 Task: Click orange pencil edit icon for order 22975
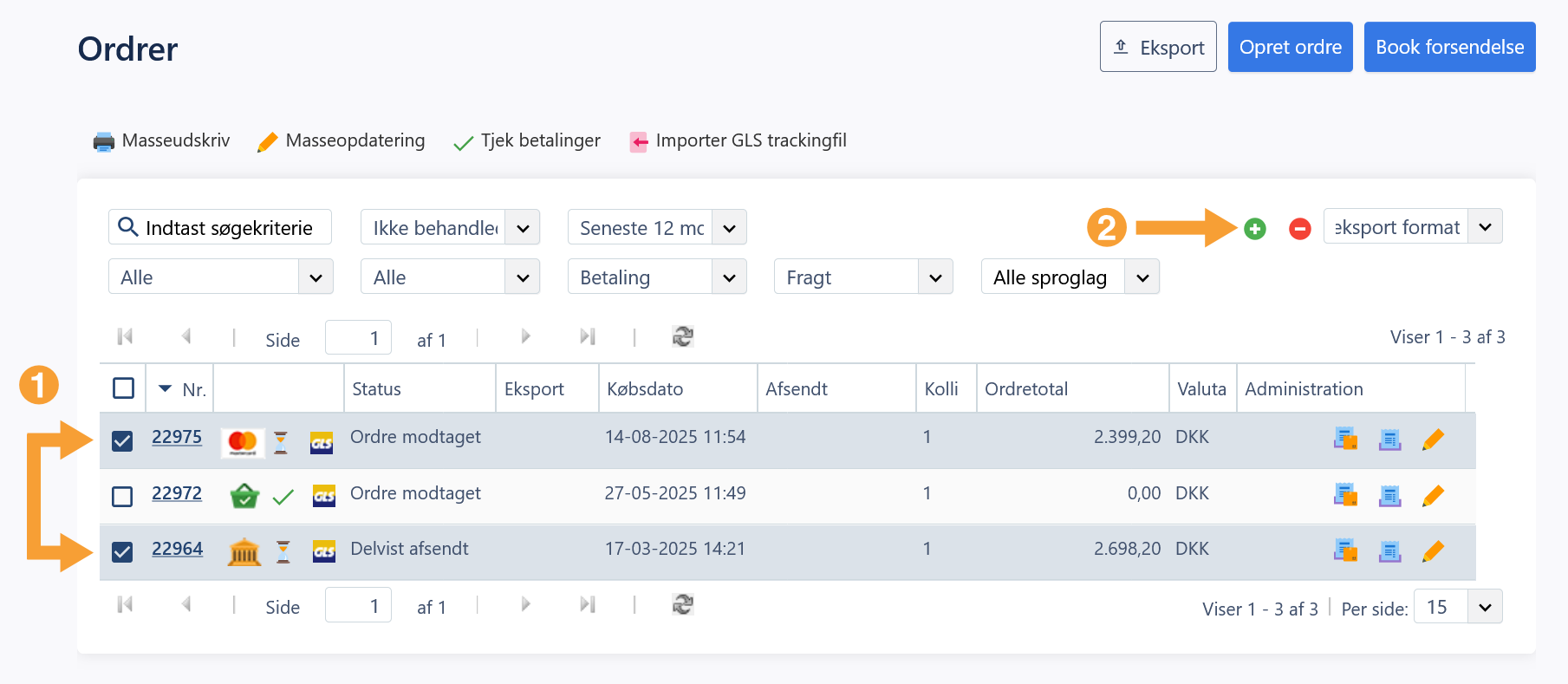(x=1433, y=440)
